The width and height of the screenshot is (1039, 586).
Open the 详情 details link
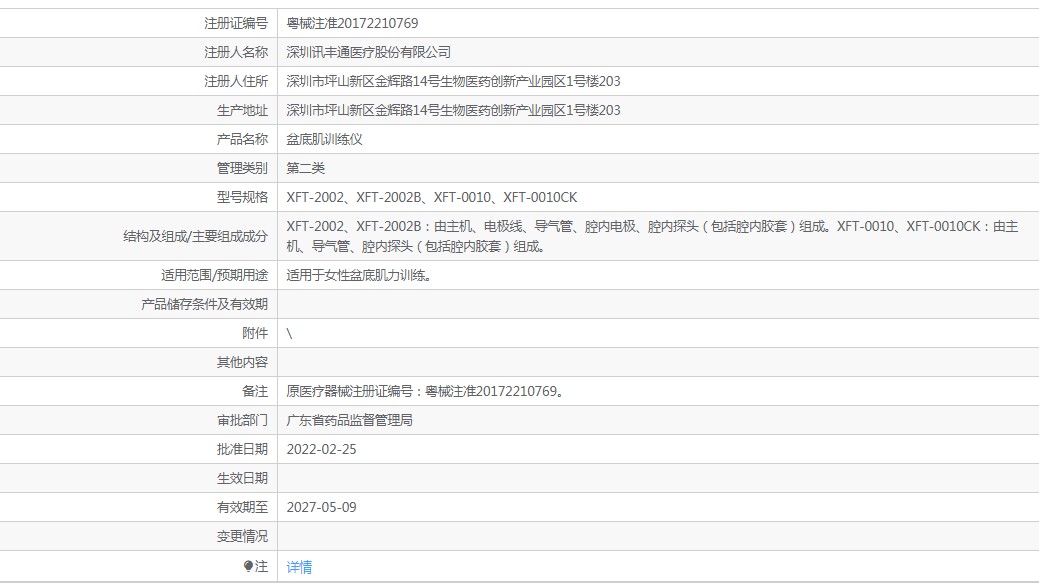coord(299,567)
